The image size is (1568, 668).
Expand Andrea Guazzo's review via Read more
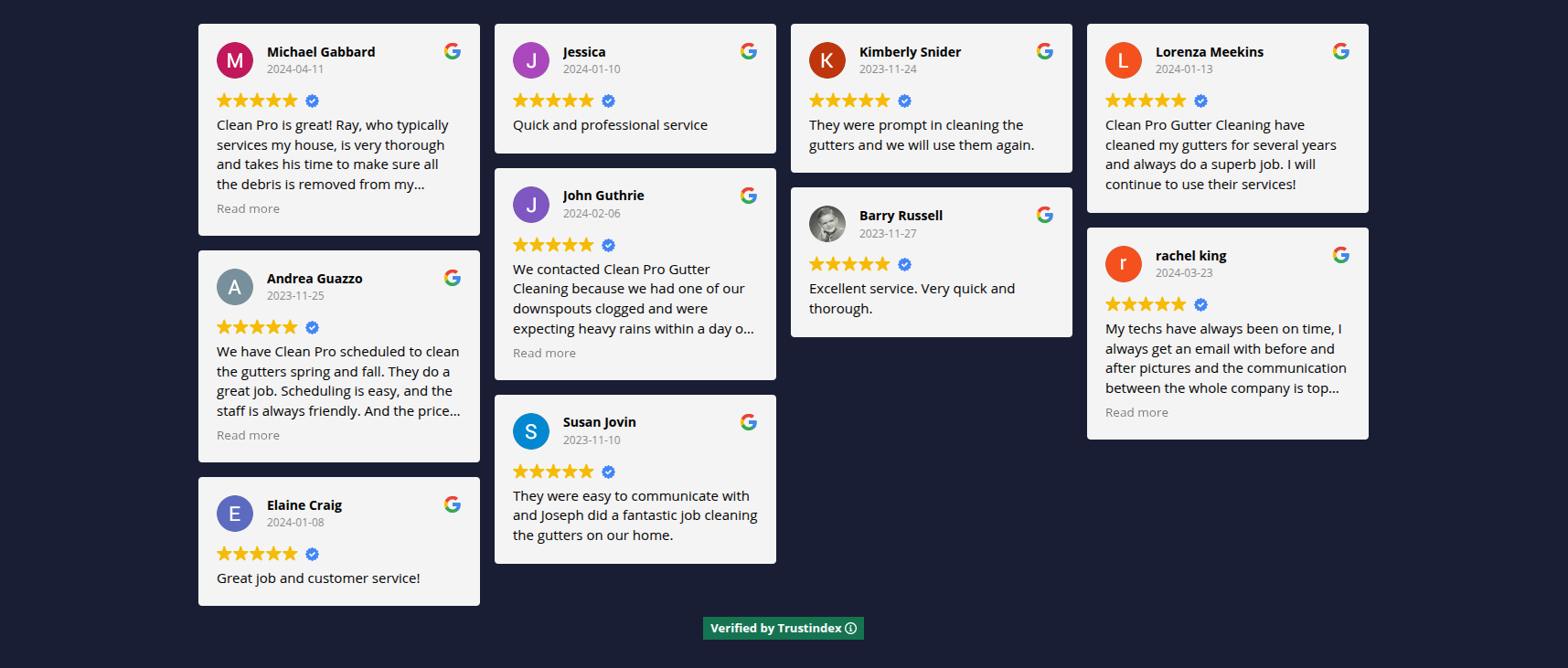(x=248, y=436)
